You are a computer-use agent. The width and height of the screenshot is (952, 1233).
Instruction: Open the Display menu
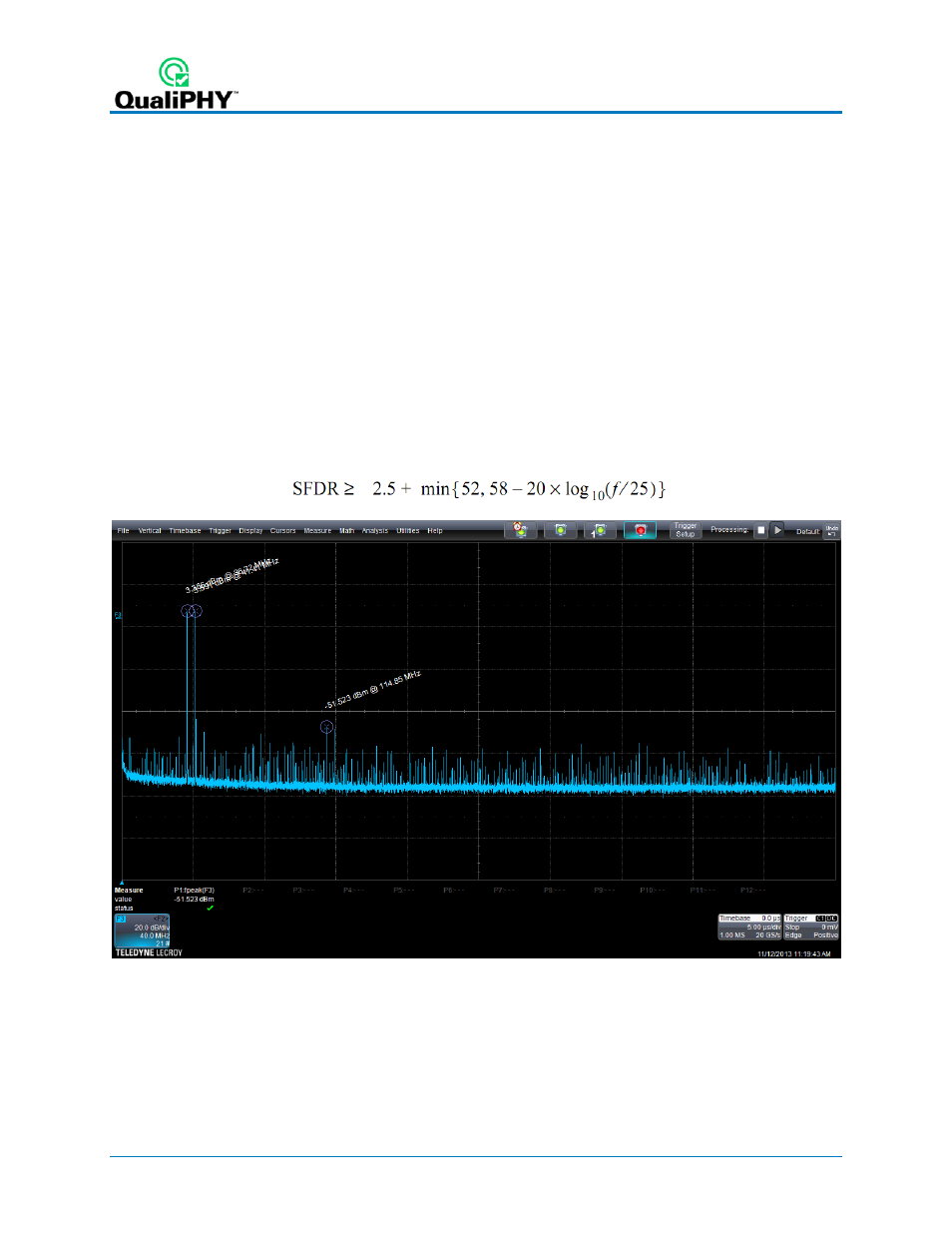250,531
